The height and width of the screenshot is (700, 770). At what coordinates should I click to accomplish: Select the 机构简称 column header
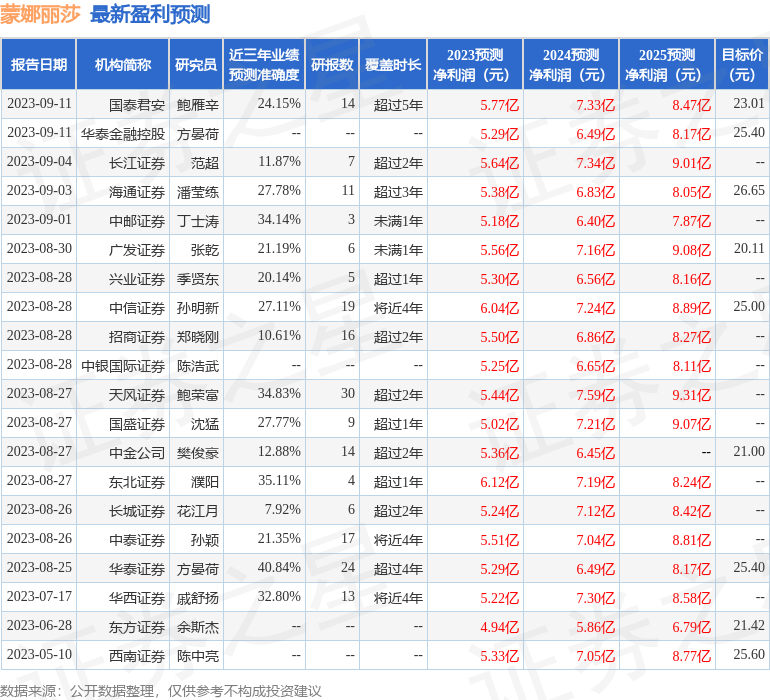click(x=123, y=64)
